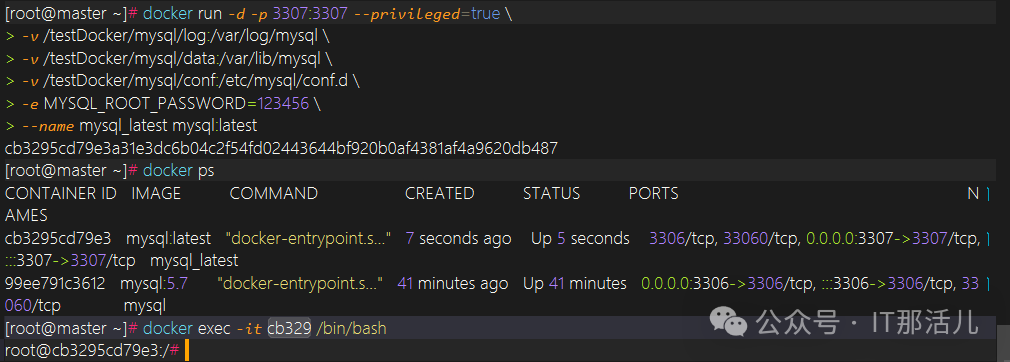
Task: Click the WeChat logo icon in watermark
Action: (729, 321)
